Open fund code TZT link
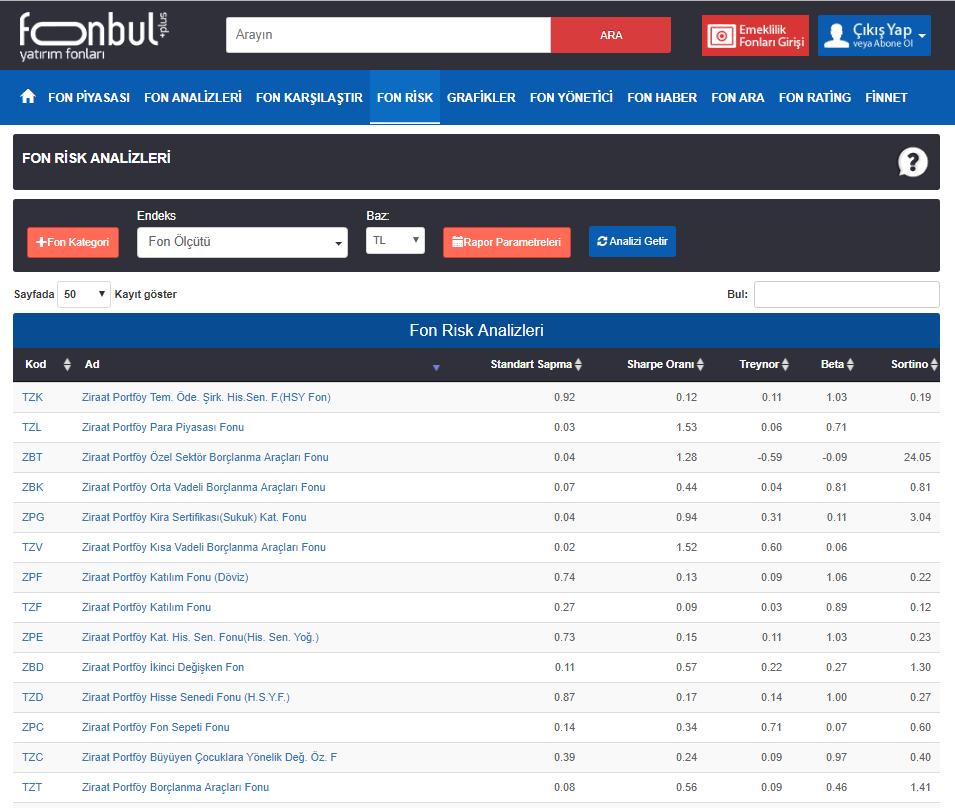This screenshot has width=955, height=808. click(32, 787)
